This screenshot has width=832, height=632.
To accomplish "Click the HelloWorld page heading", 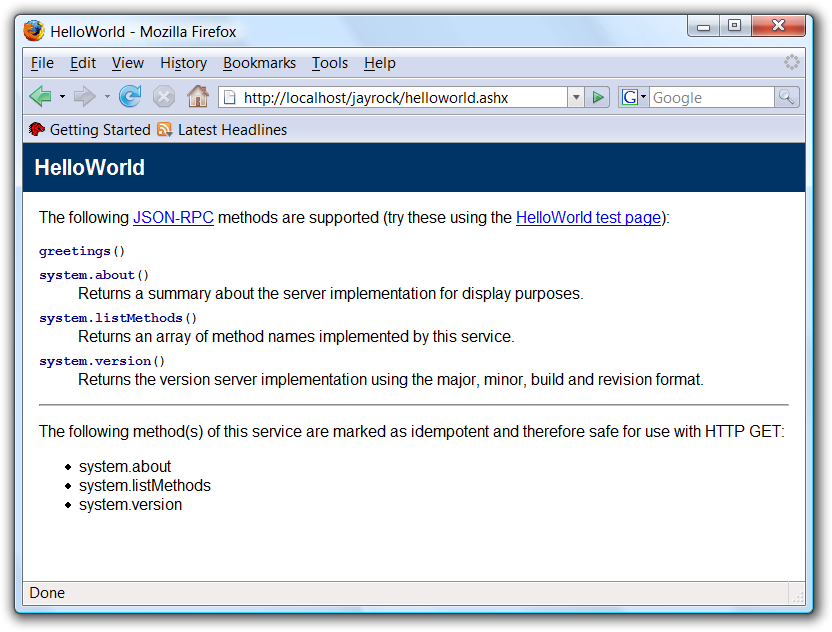I will point(90,168).
